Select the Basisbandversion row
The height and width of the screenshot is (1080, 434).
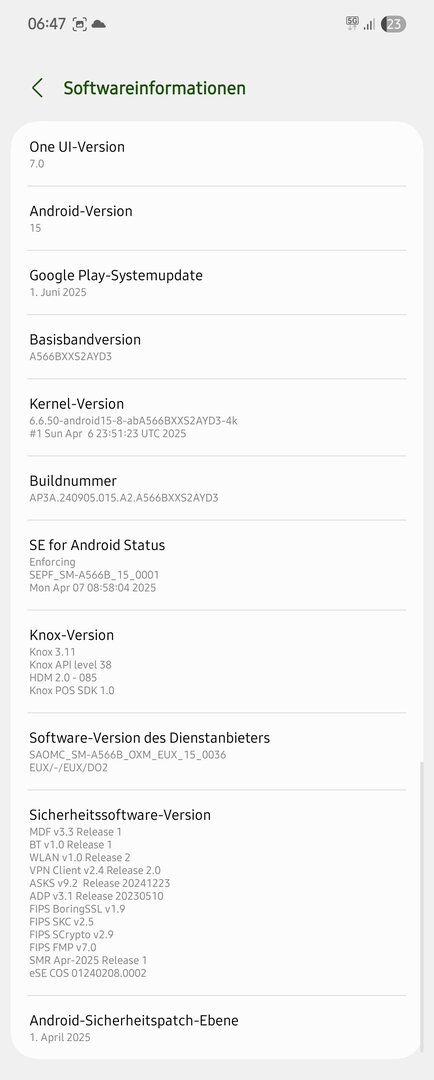tap(216, 346)
